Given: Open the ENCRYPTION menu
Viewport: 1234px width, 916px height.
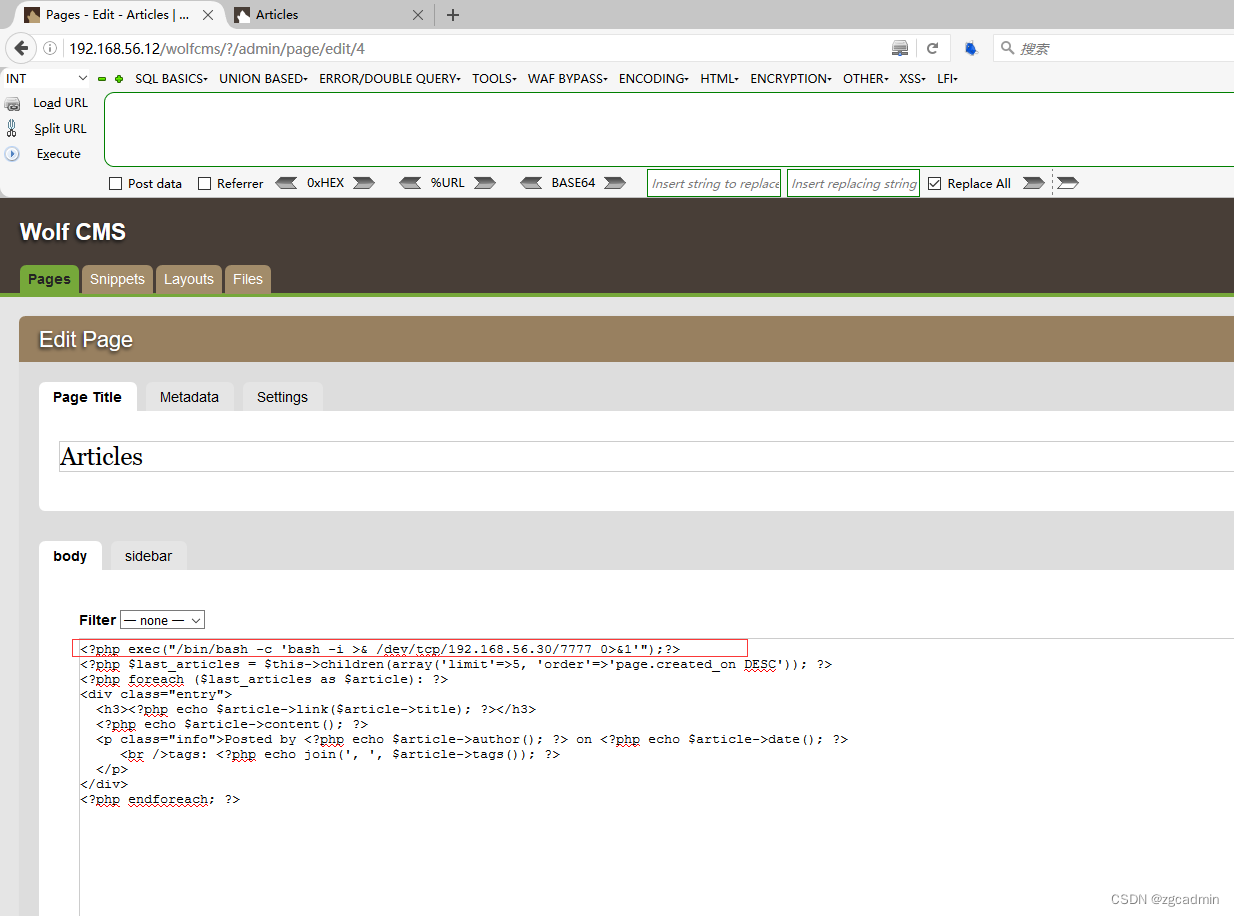Looking at the screenshot, I should [791, 79].
